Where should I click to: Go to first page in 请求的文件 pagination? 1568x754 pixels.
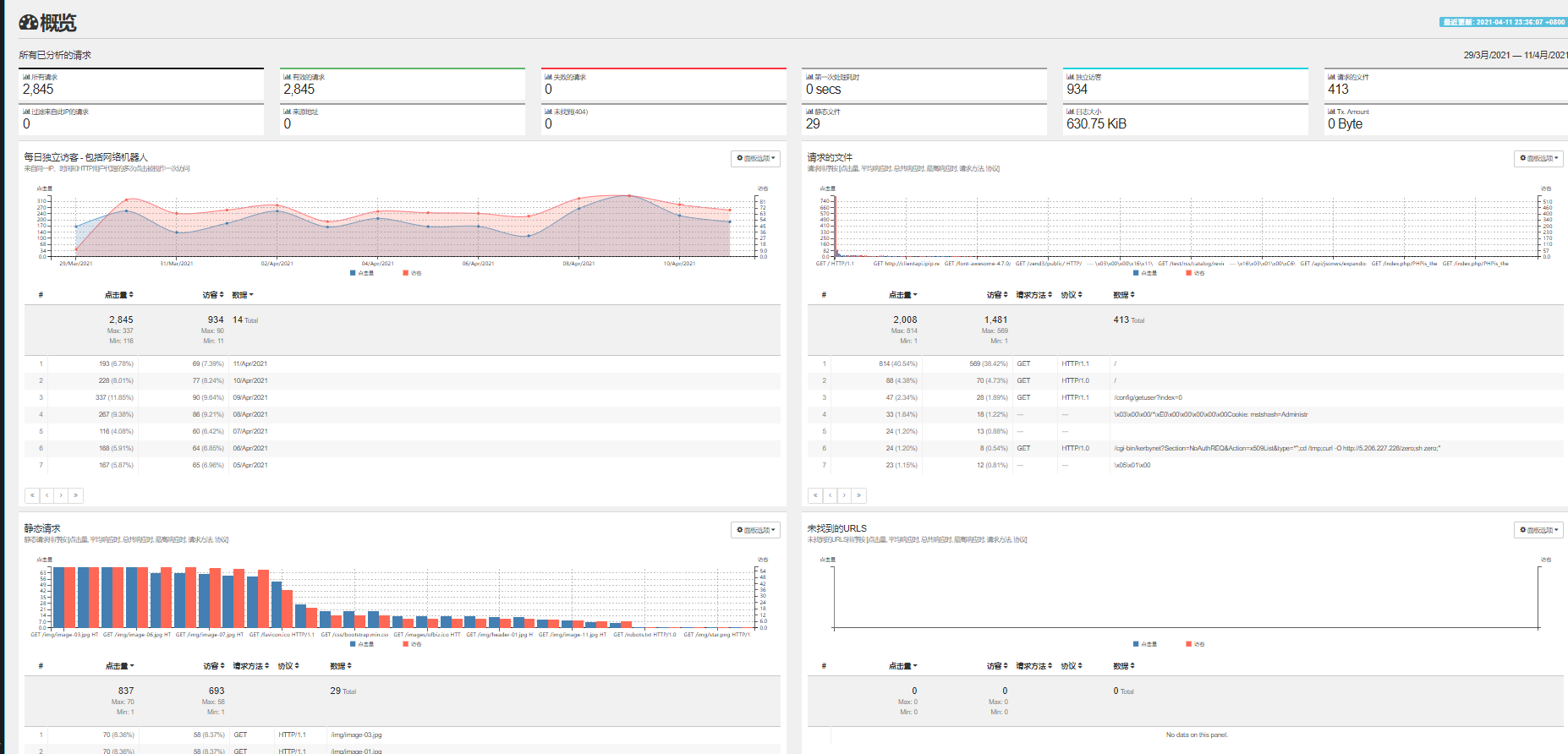tap(815, 495)
